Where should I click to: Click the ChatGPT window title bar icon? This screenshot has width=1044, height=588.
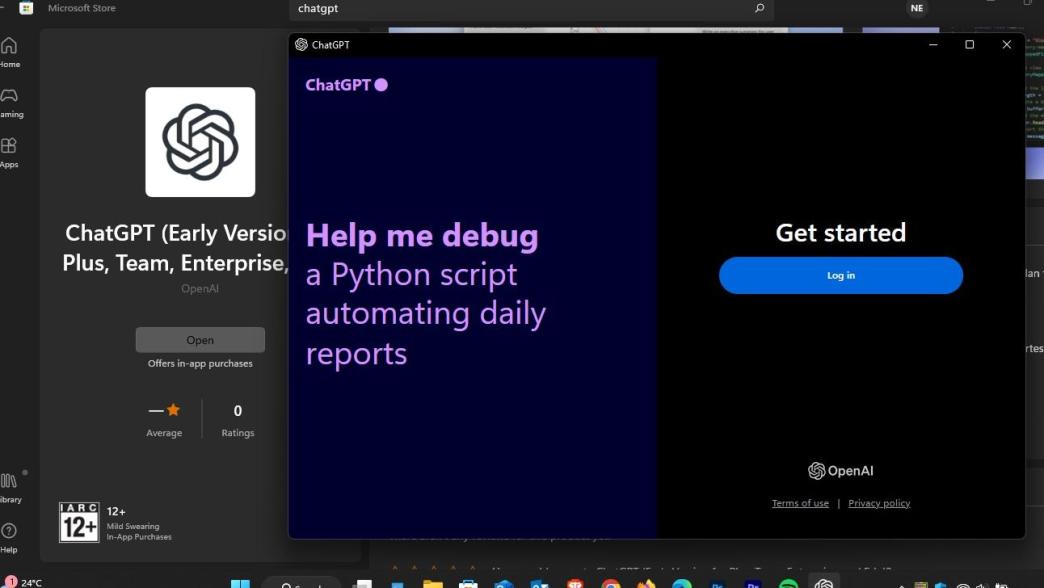click(x=302, y=45)
